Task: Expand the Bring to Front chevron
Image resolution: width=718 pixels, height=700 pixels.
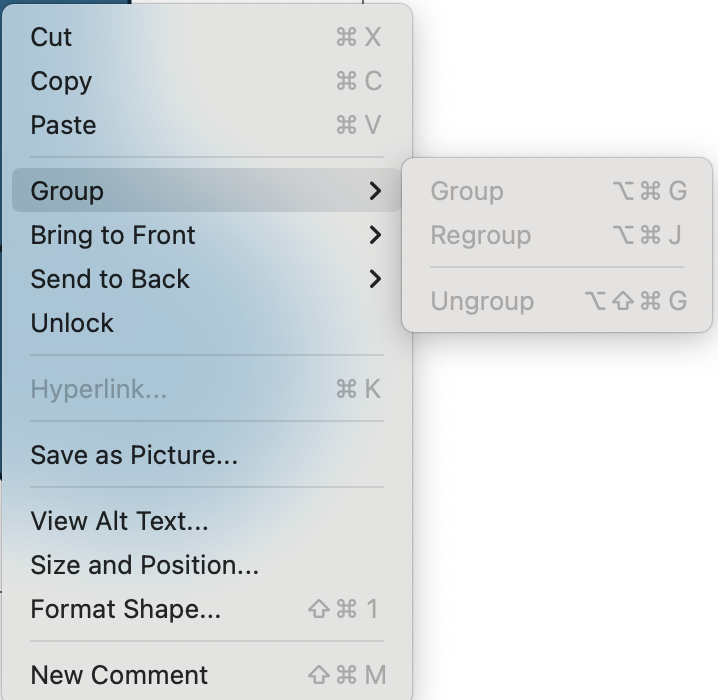Action: tap(375, 235)
